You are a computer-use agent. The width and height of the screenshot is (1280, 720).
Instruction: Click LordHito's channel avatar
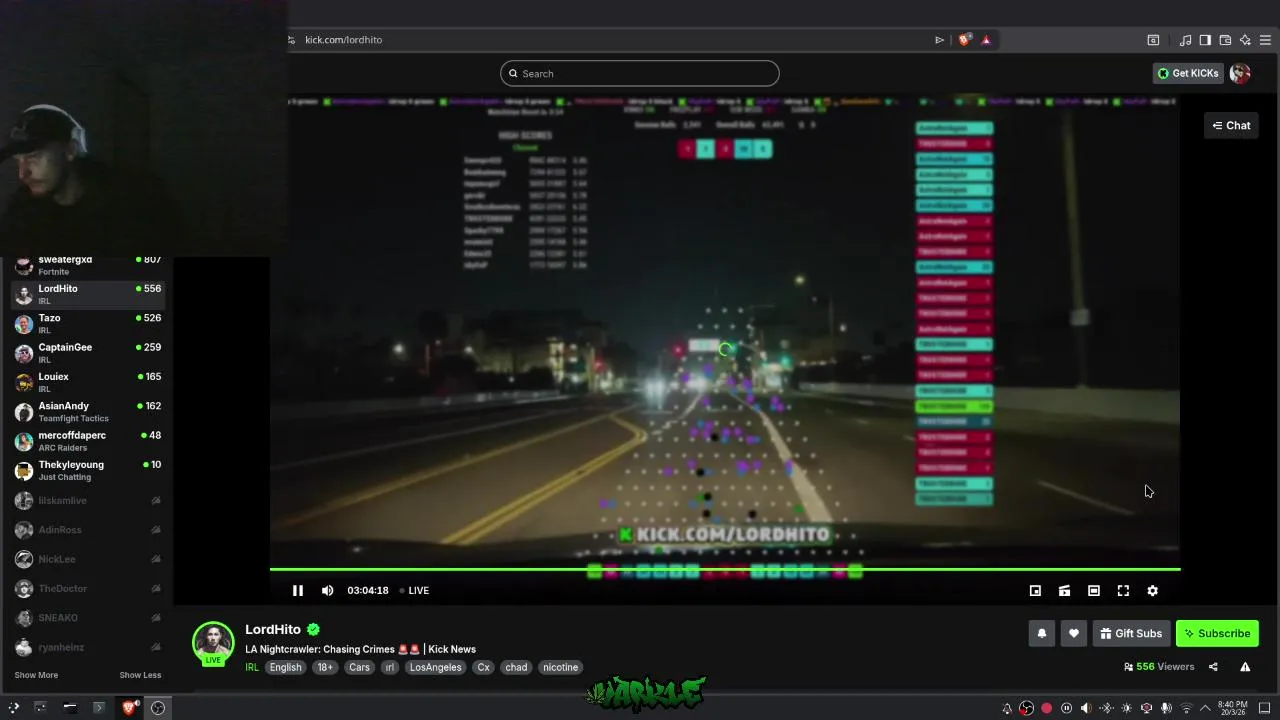pos(213,643)
